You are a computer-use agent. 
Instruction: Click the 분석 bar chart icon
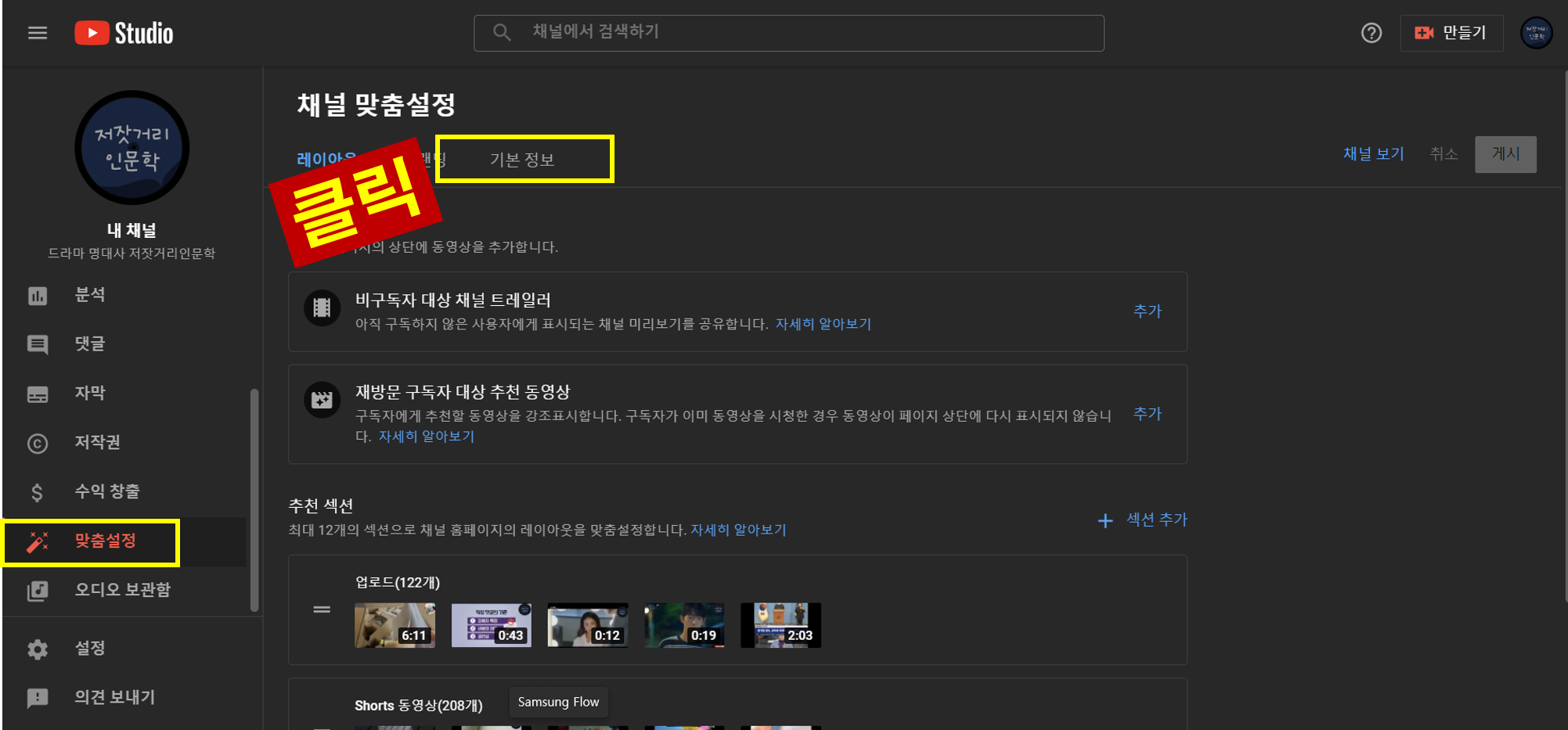(x=38, y=296)
